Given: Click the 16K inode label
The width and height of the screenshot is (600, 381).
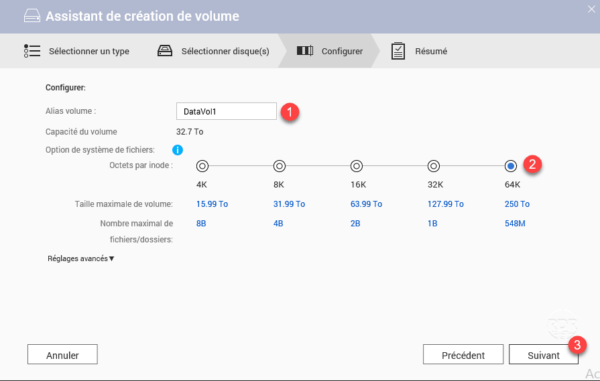Looking at the screenshot, I should coord(358,185).
